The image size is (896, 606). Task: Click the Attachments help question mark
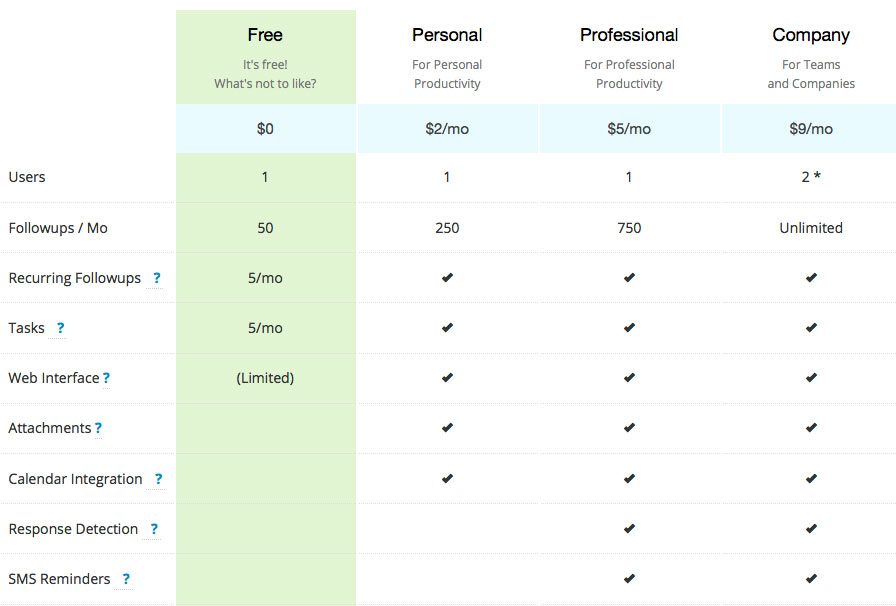click(x=98, y=428)
